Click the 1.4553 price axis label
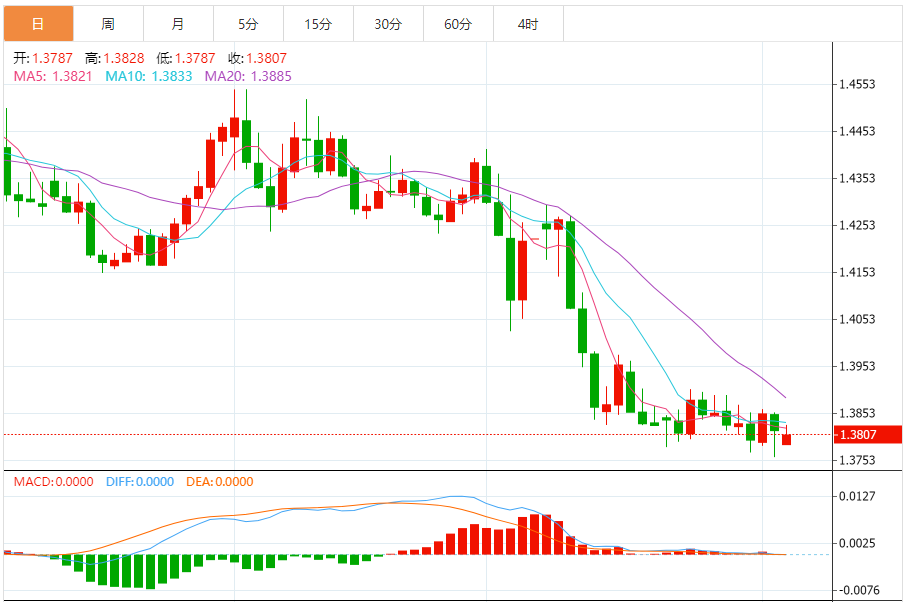Screen dimensions: 908x602 tap(858, 85)
